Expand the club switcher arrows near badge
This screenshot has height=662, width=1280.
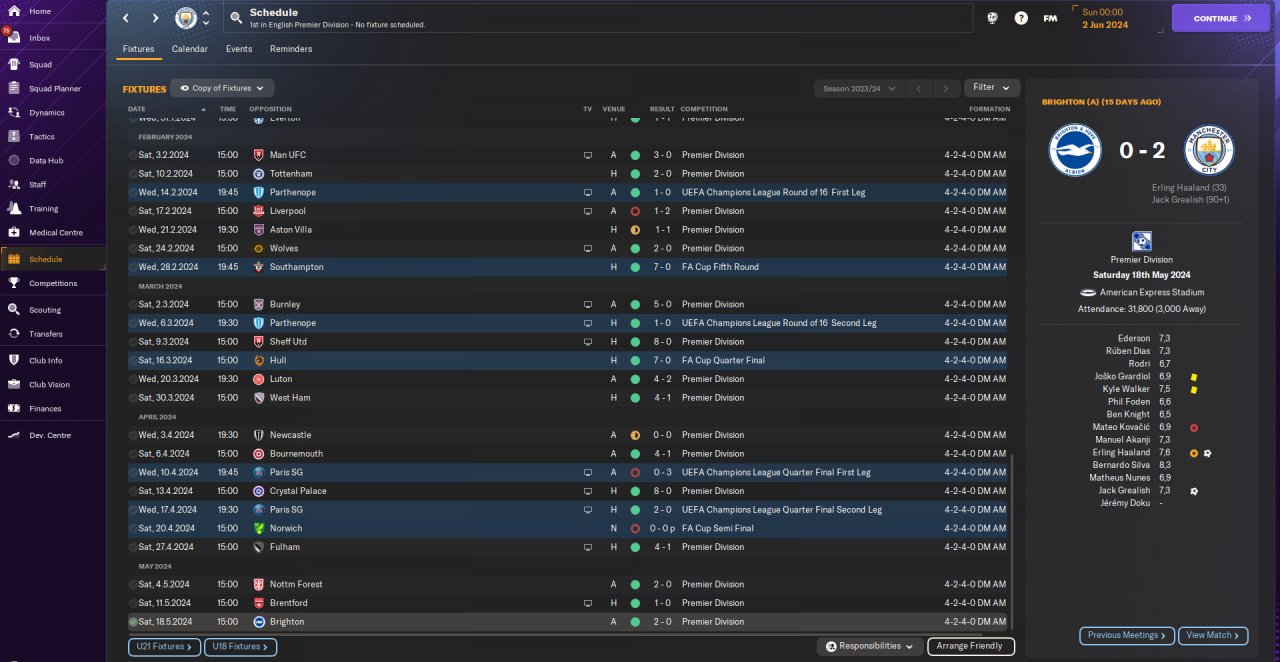[x=206, y=18]
